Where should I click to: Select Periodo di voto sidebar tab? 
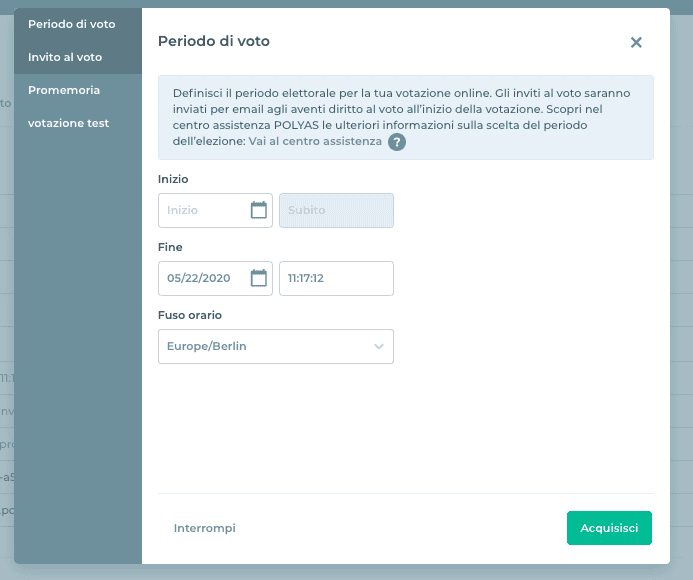pos(72,24)
